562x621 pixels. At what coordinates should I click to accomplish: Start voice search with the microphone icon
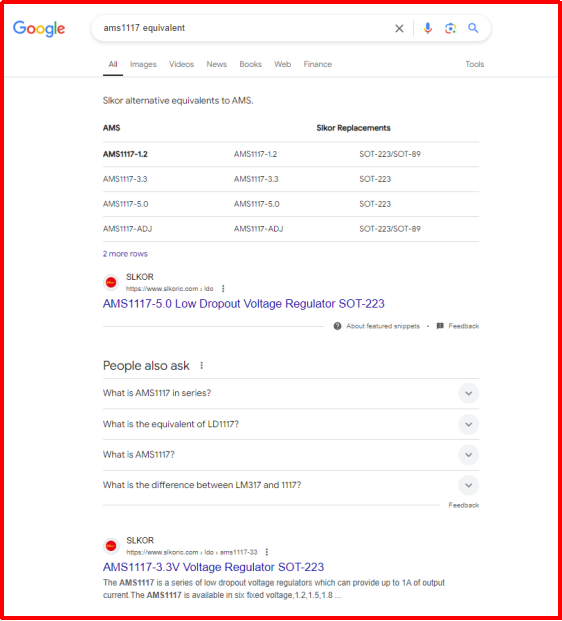(427, 28)
